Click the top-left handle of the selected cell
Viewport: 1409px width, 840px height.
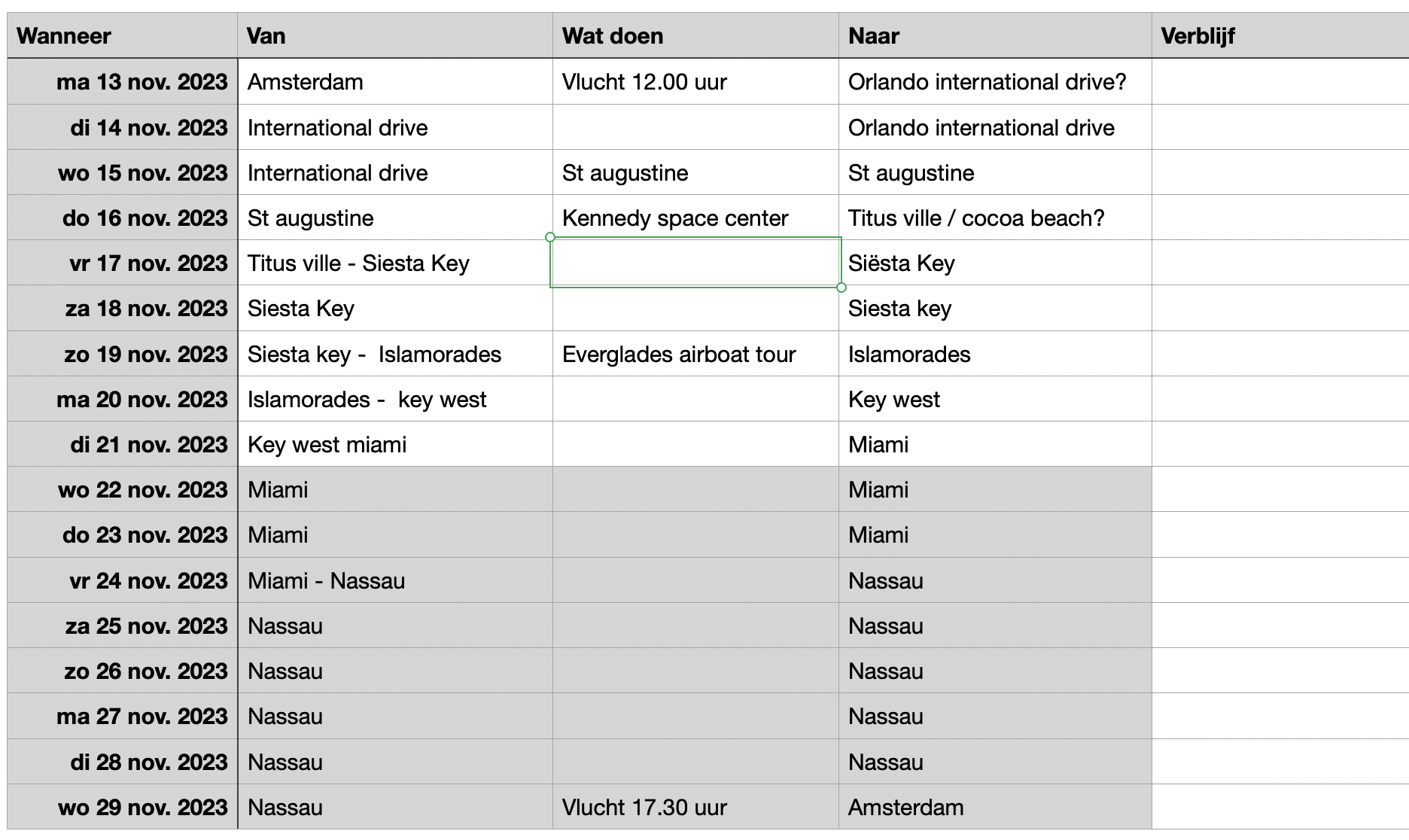click(x=550, y=237)
